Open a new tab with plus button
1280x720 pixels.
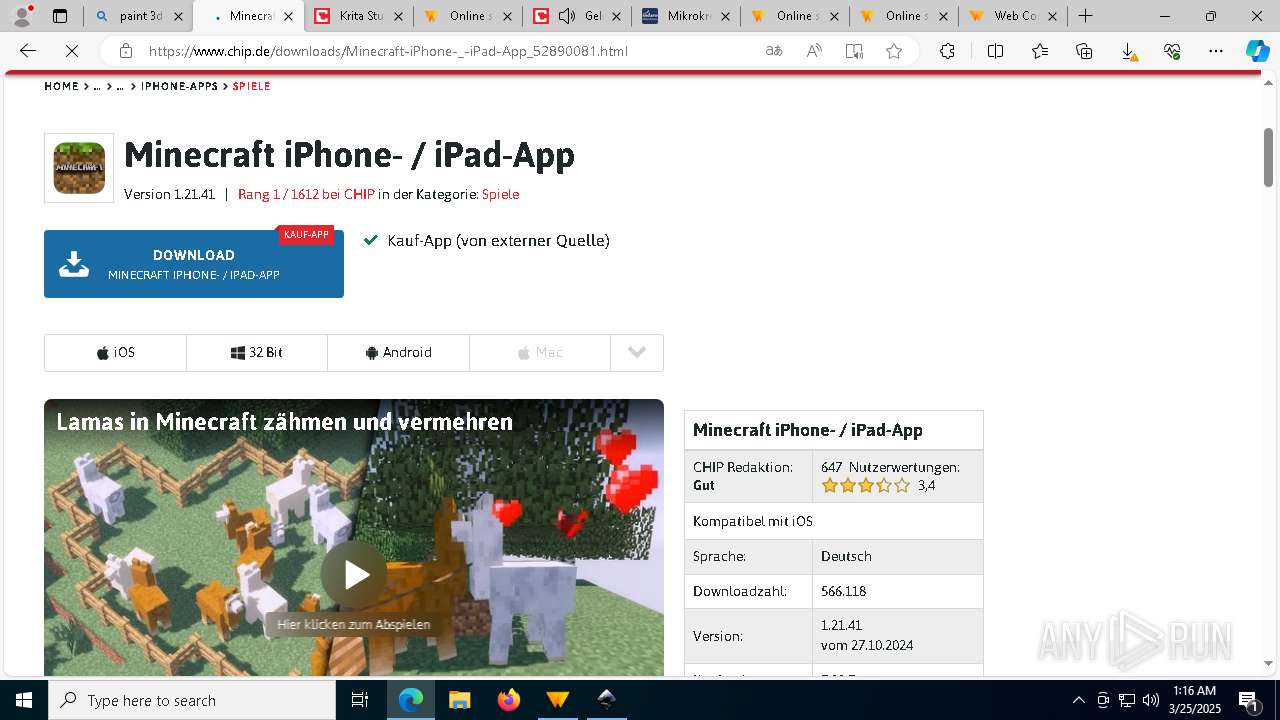click(1085, 16)
